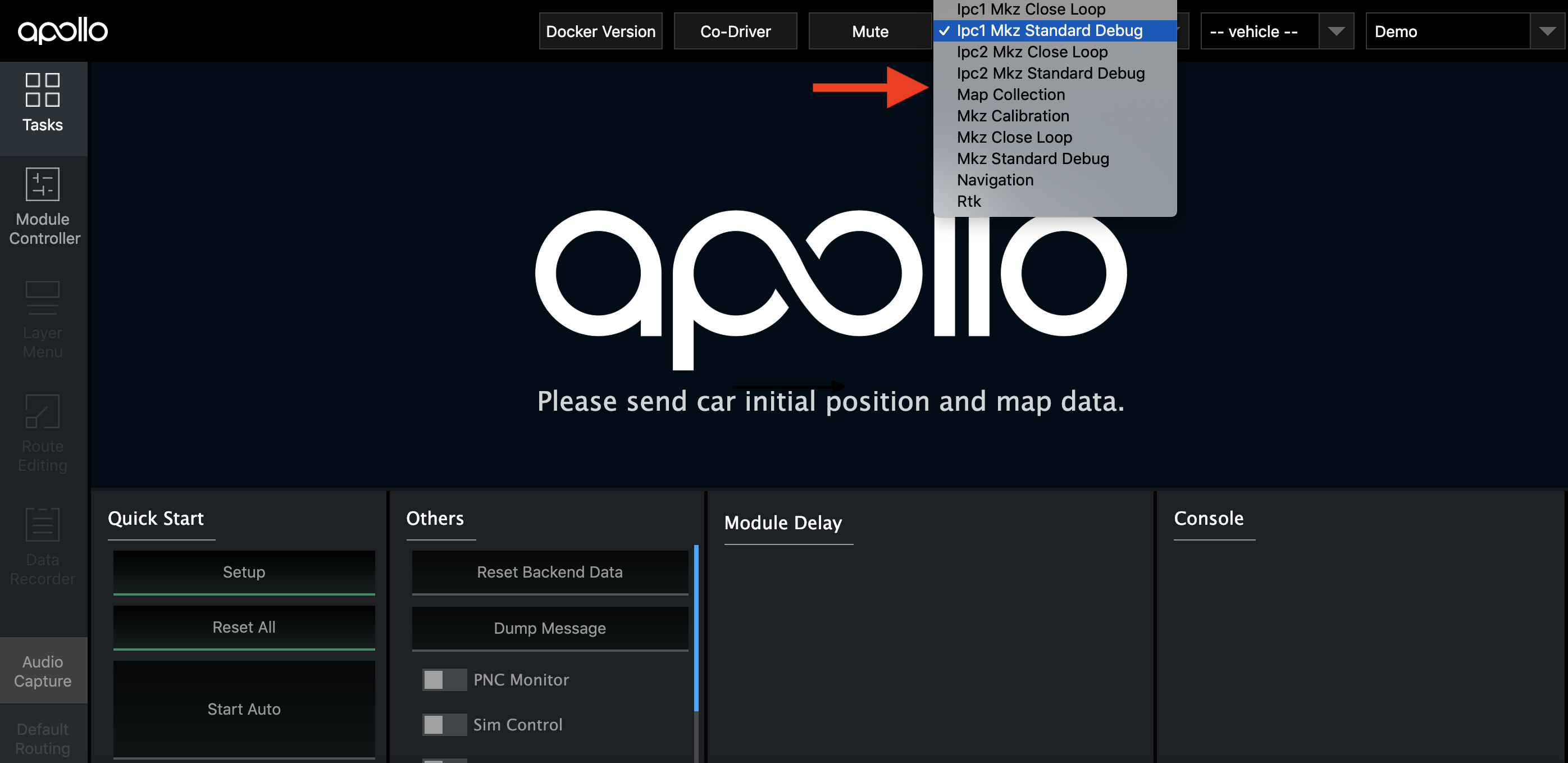
Task: Click the Dump Message button
Action: tap(550, 628)
